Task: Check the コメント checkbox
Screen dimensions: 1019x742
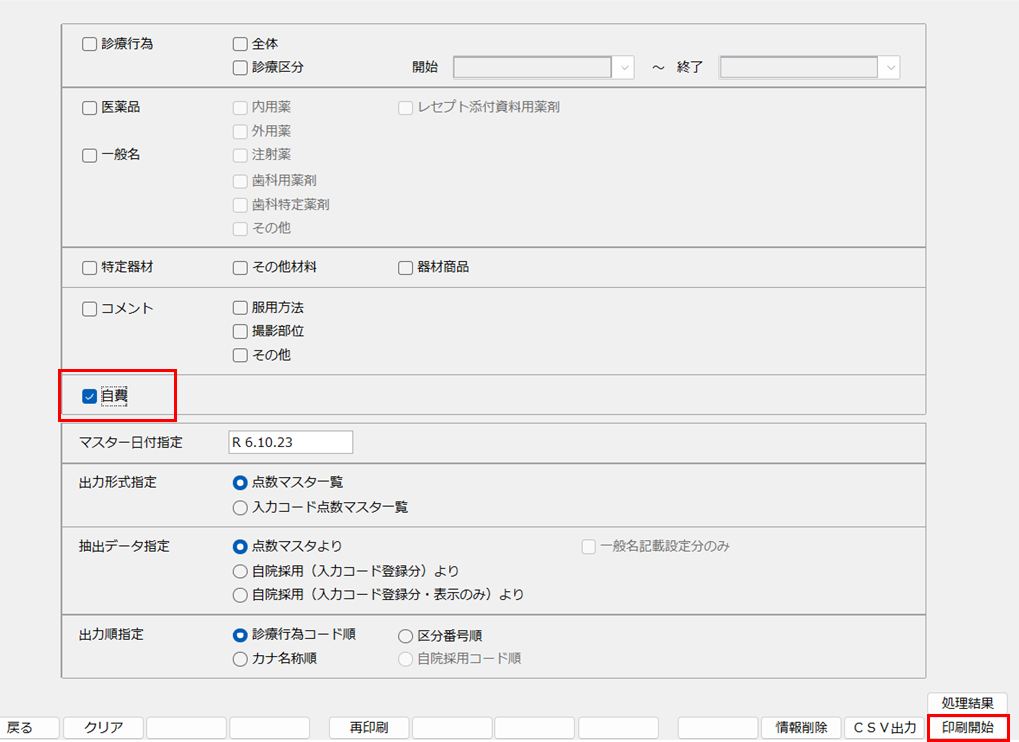Action: (90, 309)
